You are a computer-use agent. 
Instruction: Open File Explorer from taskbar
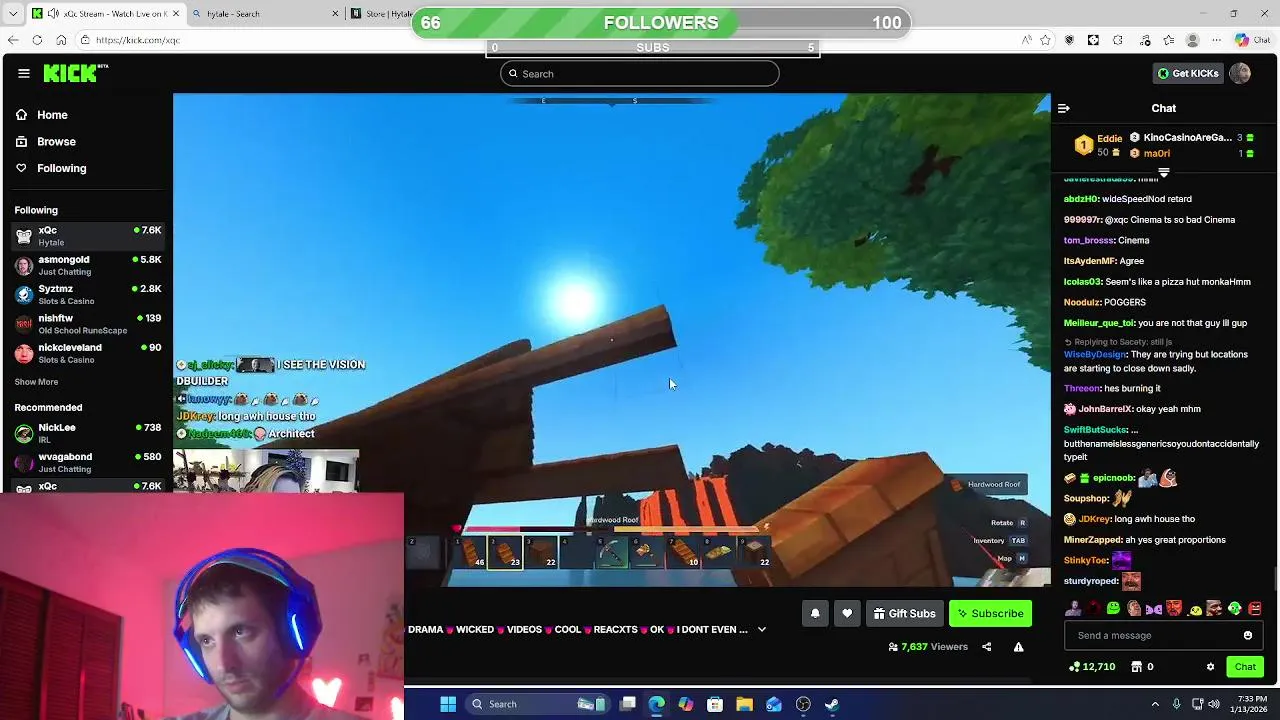point(744,704)
